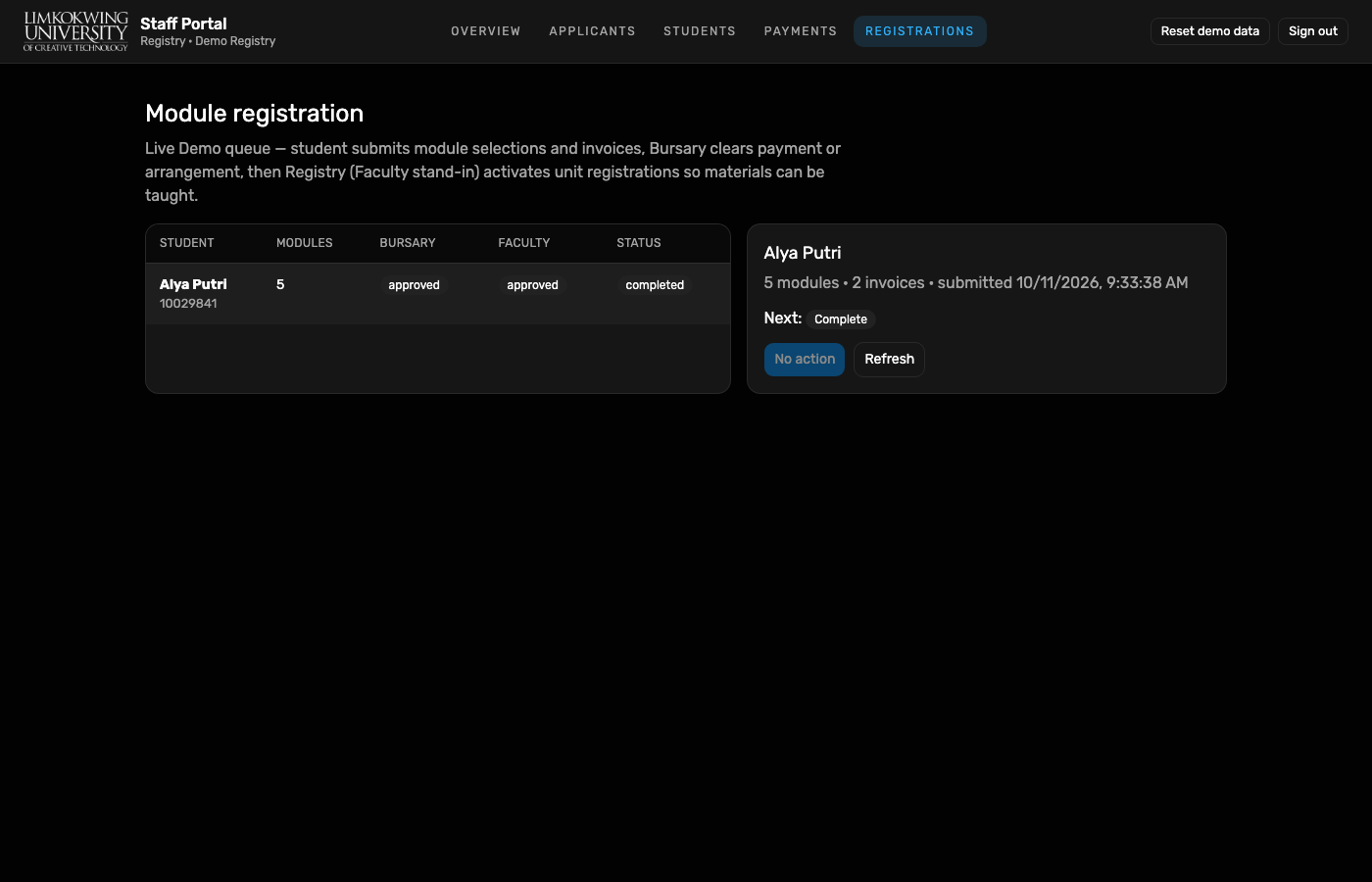This screenshot has width=1372, height=882.
Task: Click the Alya Putri heading in the detail panel
Action: pos(803,253)
